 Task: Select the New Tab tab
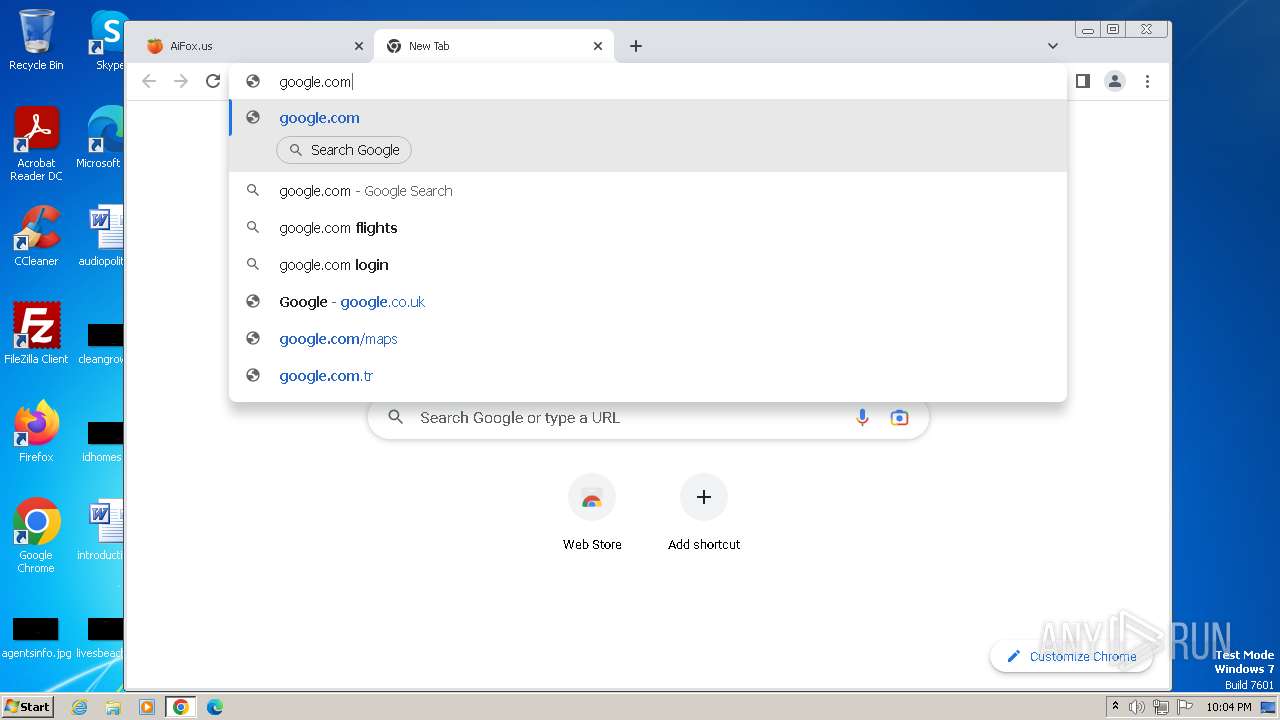pos(495,46)
